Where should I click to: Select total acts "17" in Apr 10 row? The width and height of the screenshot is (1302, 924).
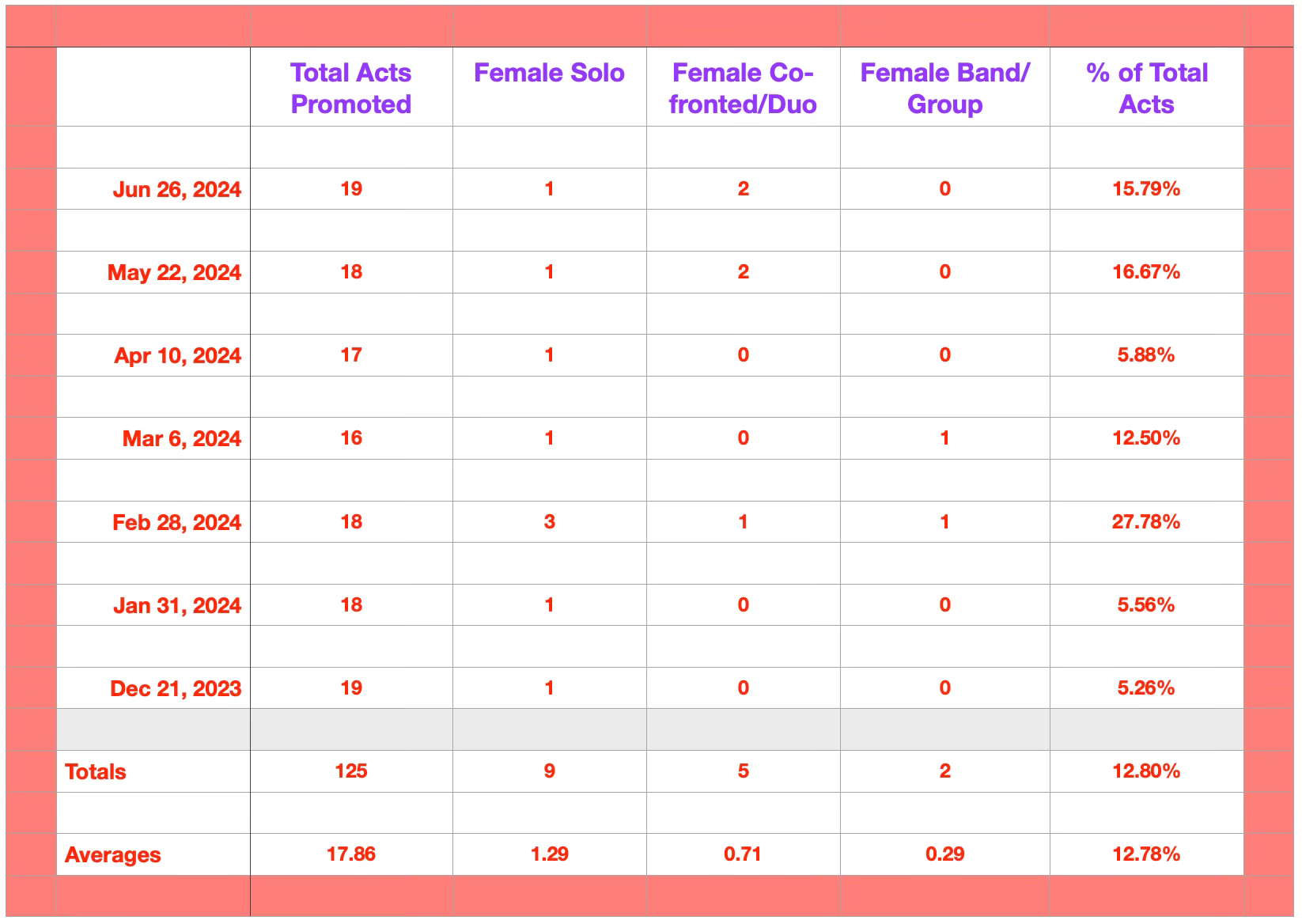pos(351,354)
